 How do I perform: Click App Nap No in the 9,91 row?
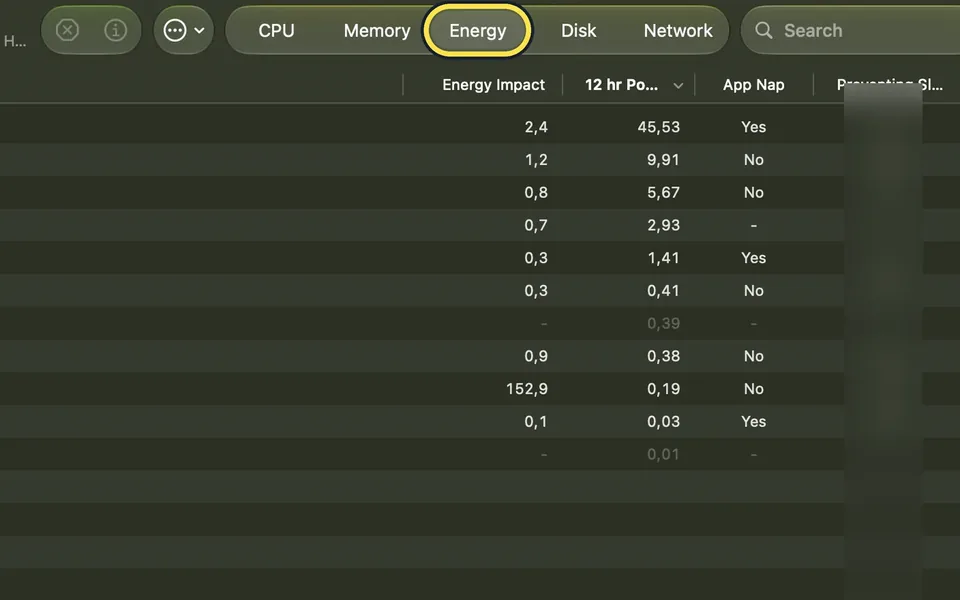[x=753, y=160]
